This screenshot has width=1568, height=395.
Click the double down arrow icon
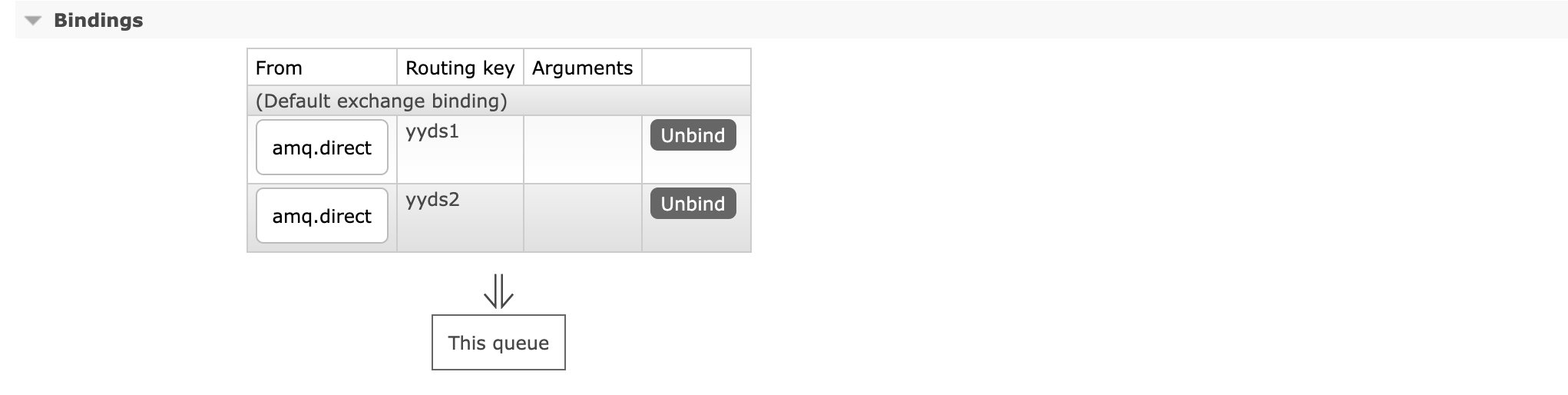(498, 292)
